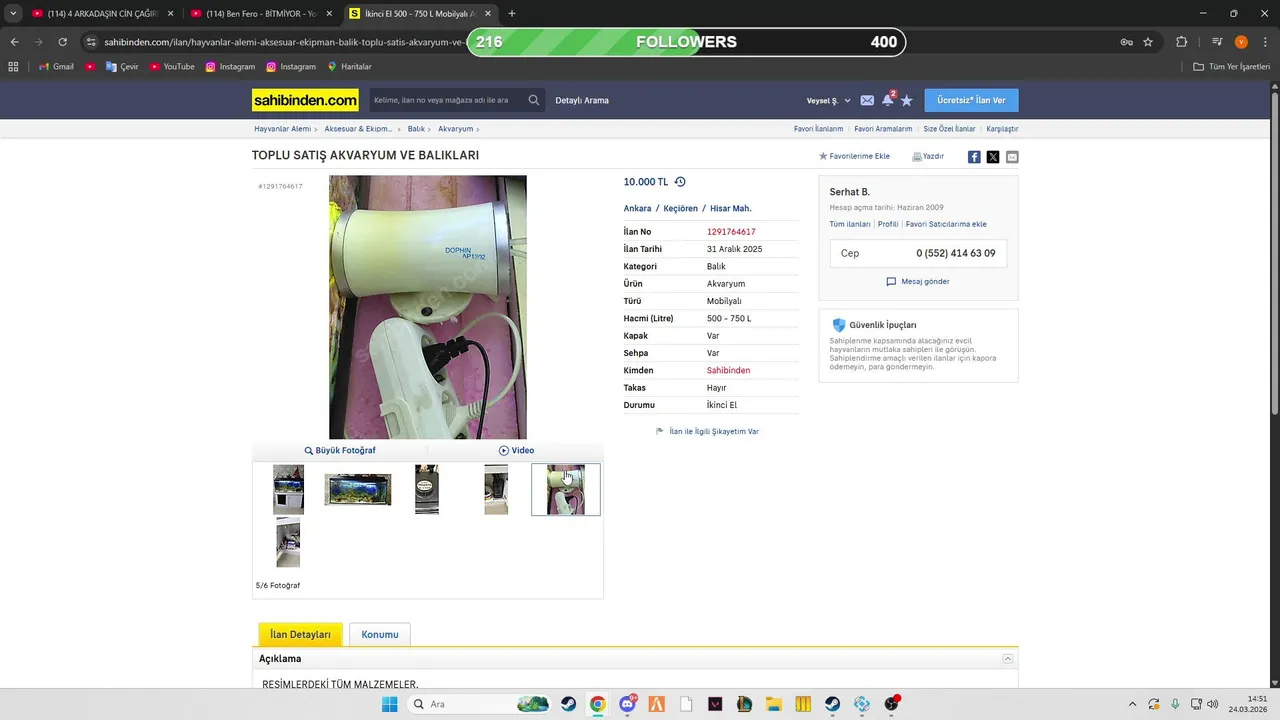Open Gmail bookmark

56,67
